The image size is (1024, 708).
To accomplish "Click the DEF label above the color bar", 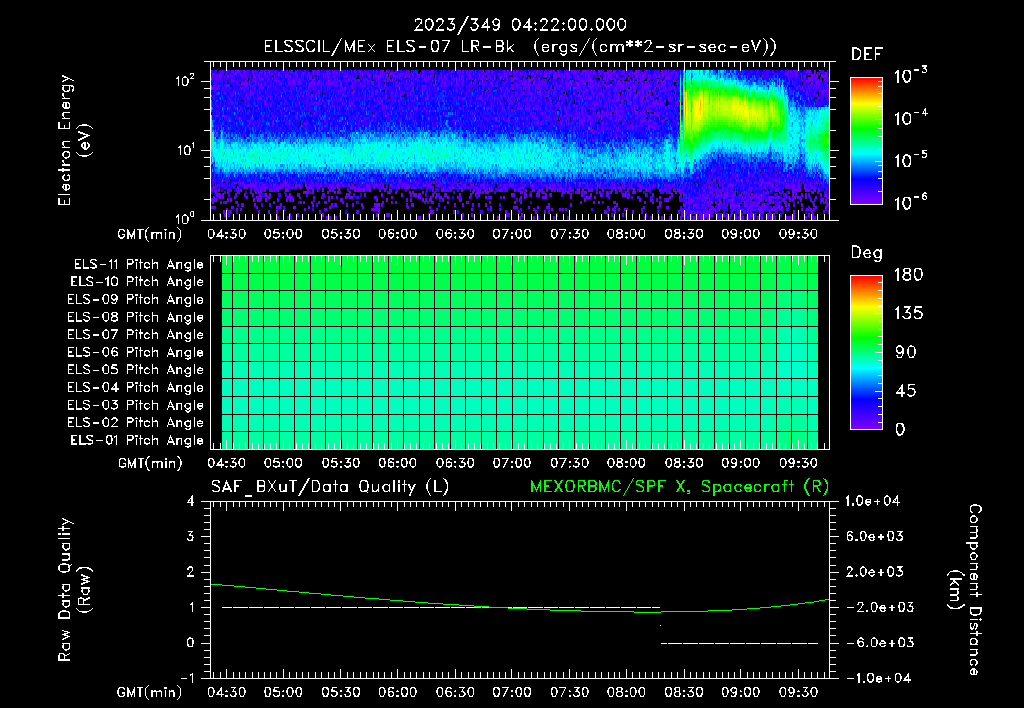I will (867, 54).
